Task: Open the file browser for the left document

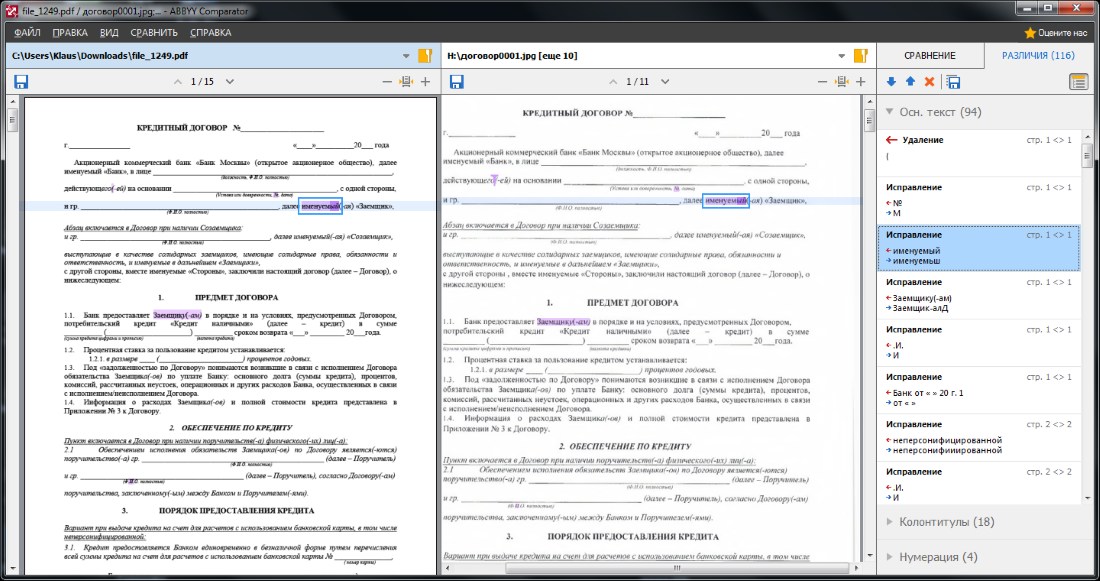Action: click(424, 56)
